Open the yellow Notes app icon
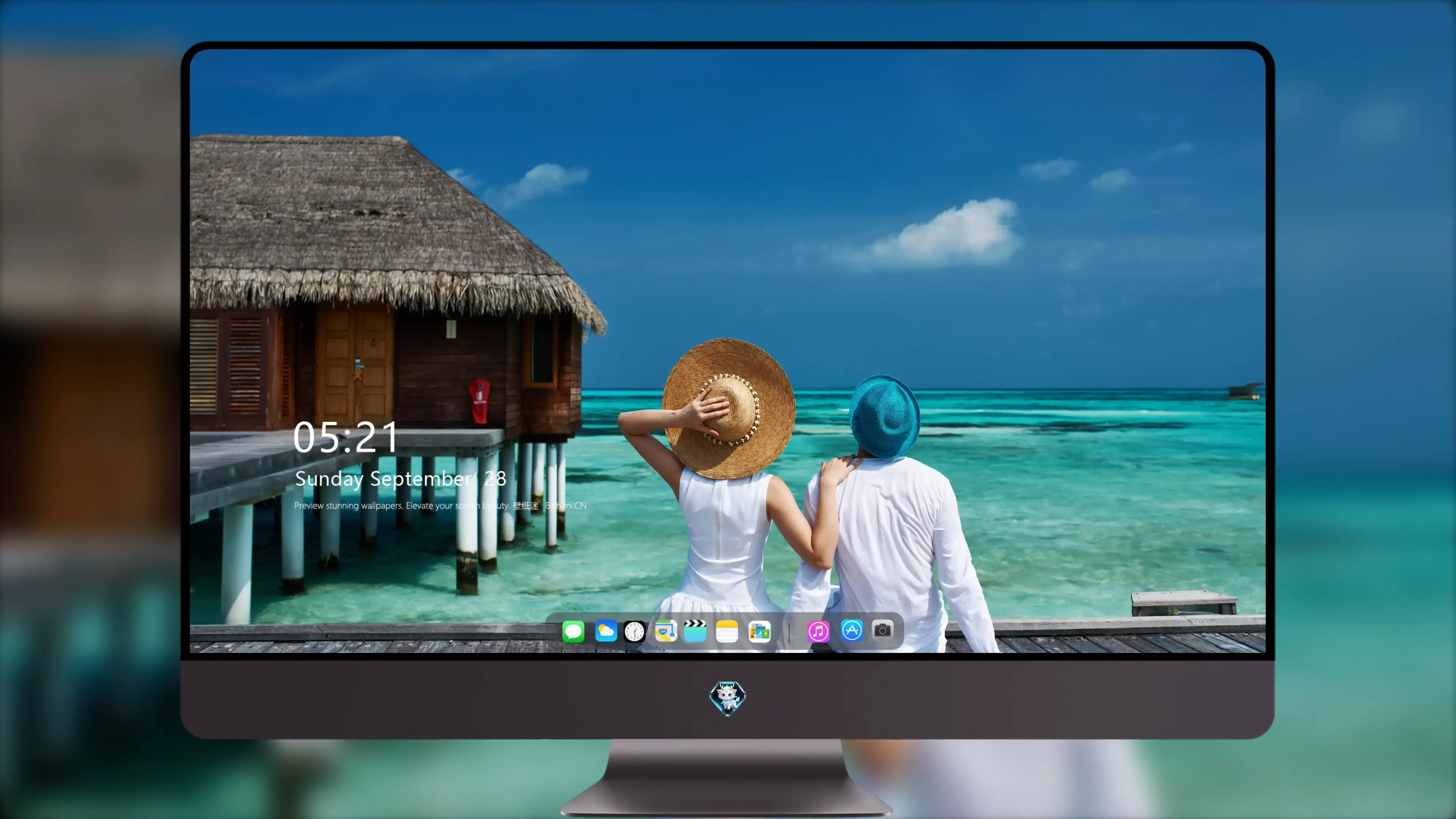 727,631
